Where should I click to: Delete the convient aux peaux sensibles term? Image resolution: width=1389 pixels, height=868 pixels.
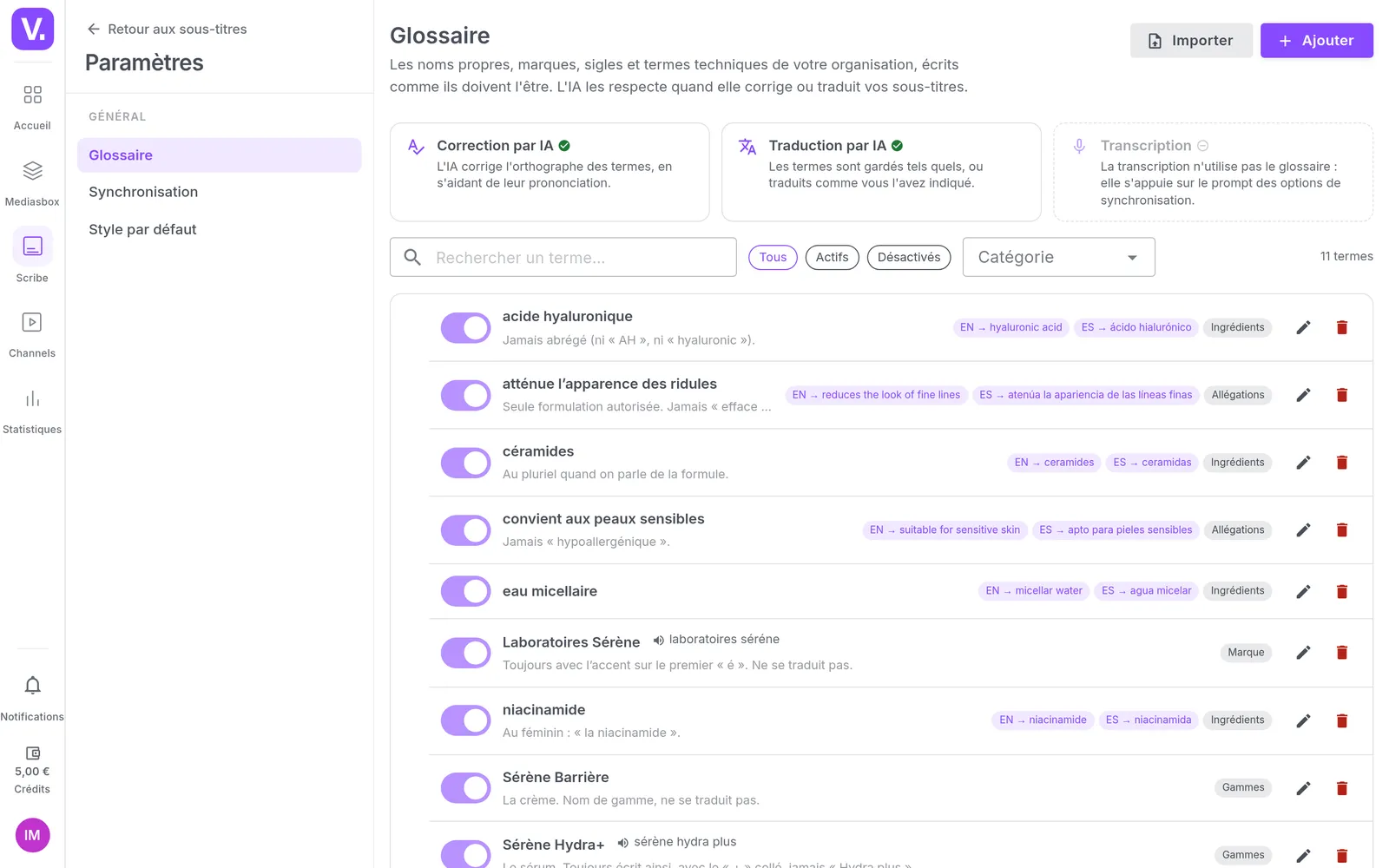coord(1341,530)
